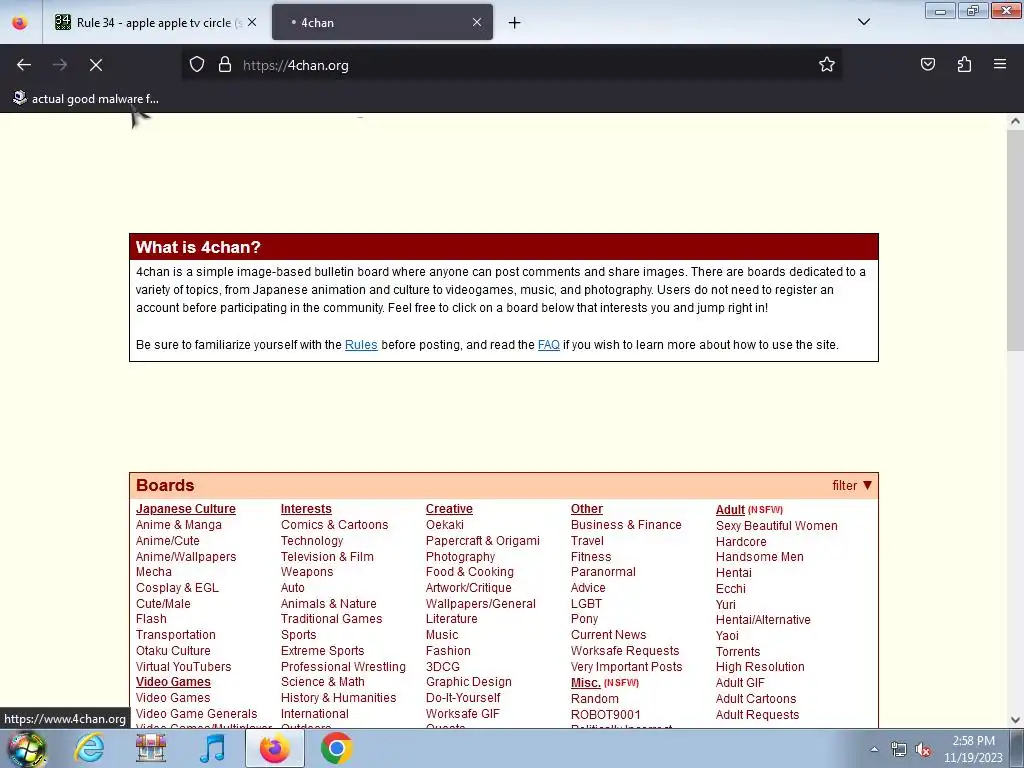
Task: View site security padlock info
Action: (x=225, y=65)
